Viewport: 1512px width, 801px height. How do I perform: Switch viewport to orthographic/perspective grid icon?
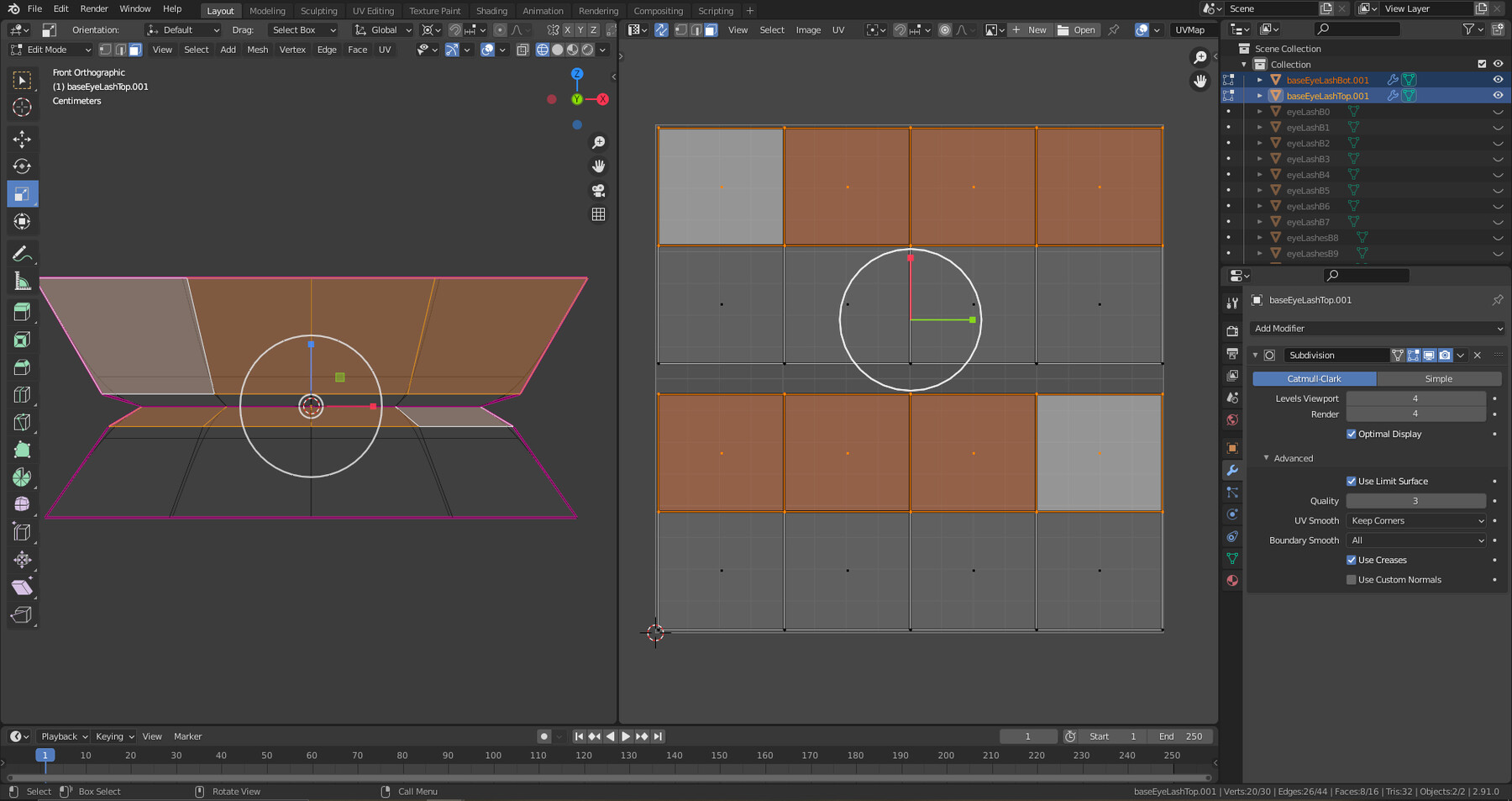click(598, 214)
